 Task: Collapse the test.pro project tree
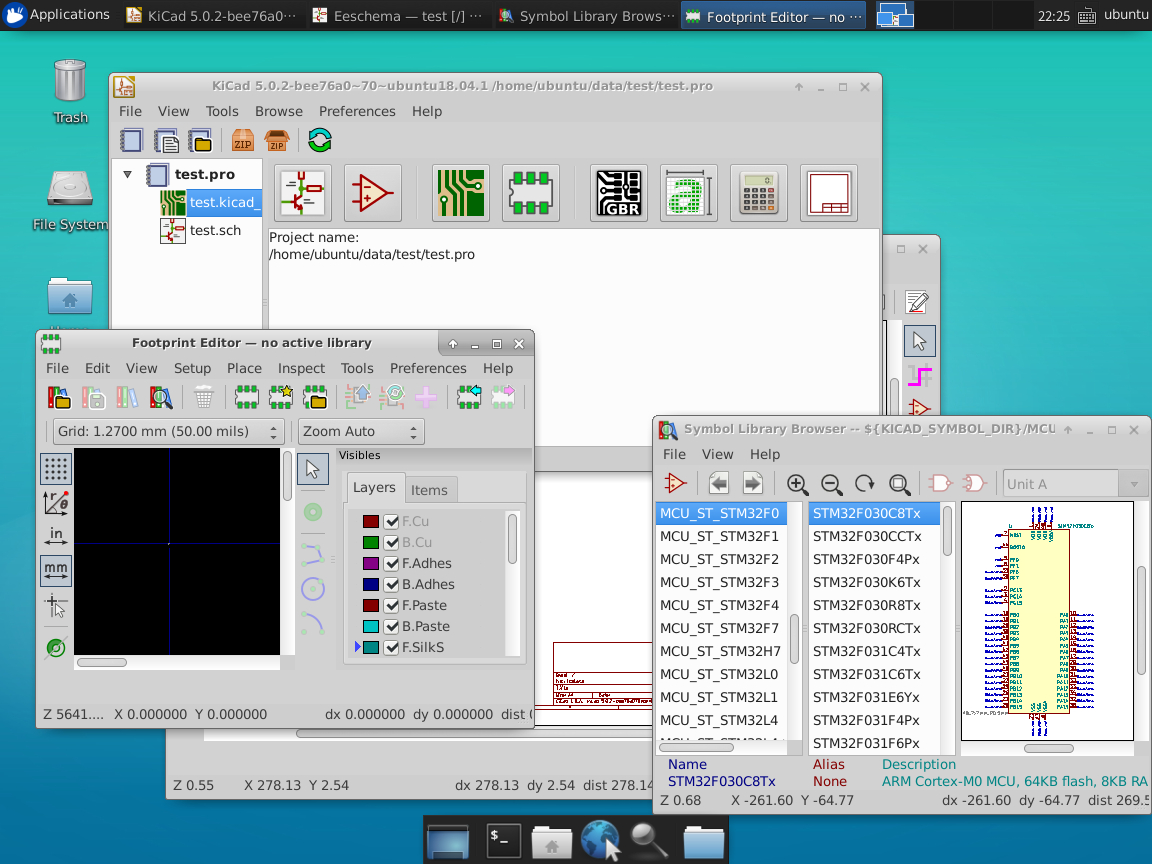click(x=128, y=175)
